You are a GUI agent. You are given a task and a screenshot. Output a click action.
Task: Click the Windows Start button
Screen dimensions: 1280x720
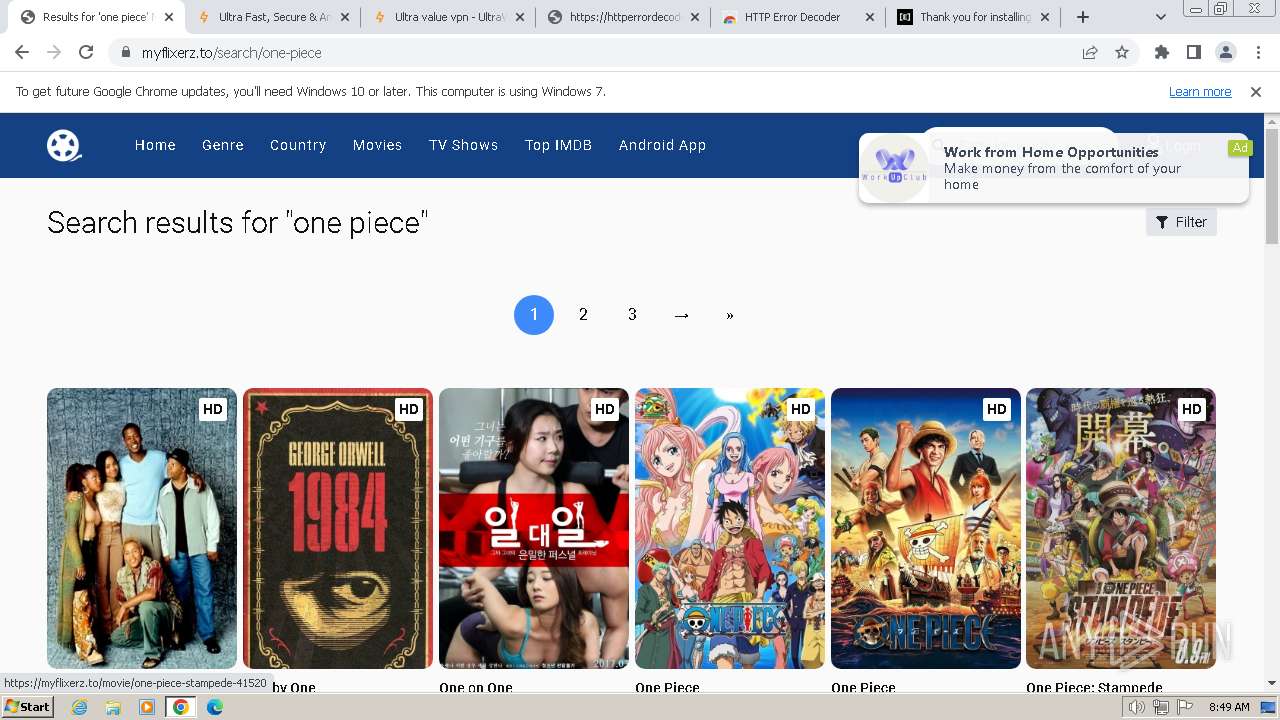[28, 707]
